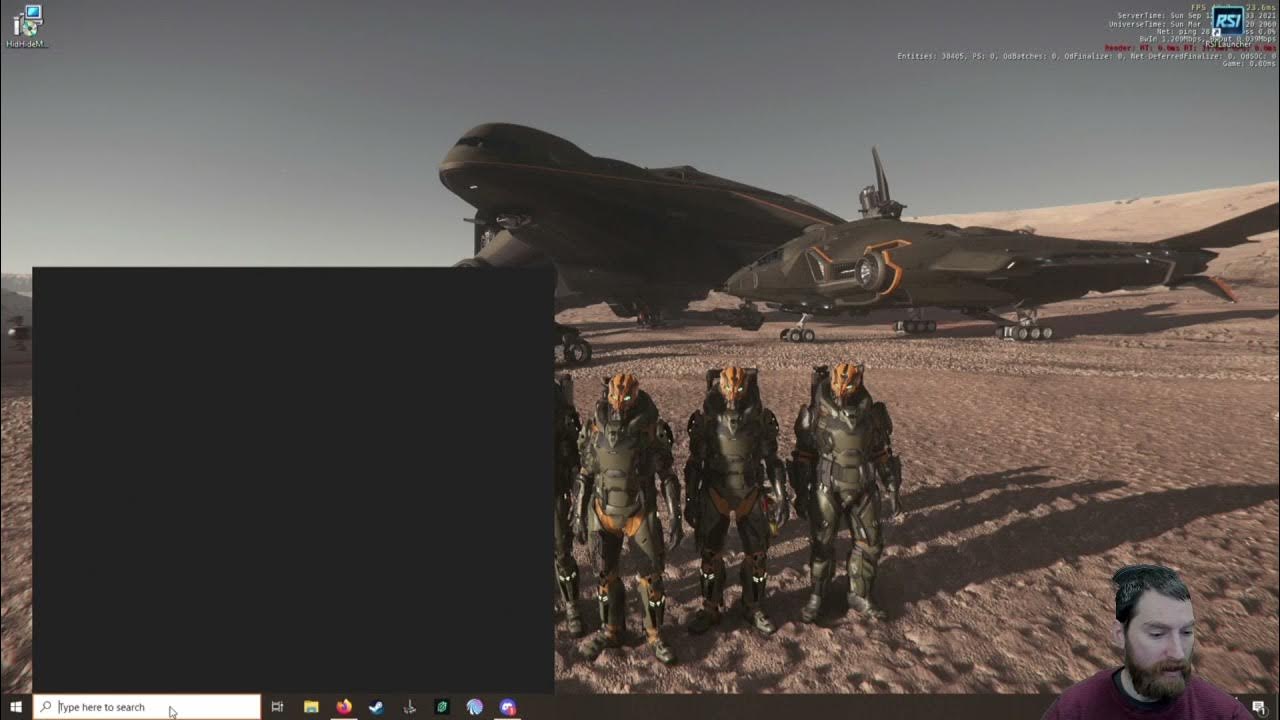This screenshot has width=1280, height=720.
Task: Open the desktop shortcut labeled HidH-deM
Action: click(26, 27)
